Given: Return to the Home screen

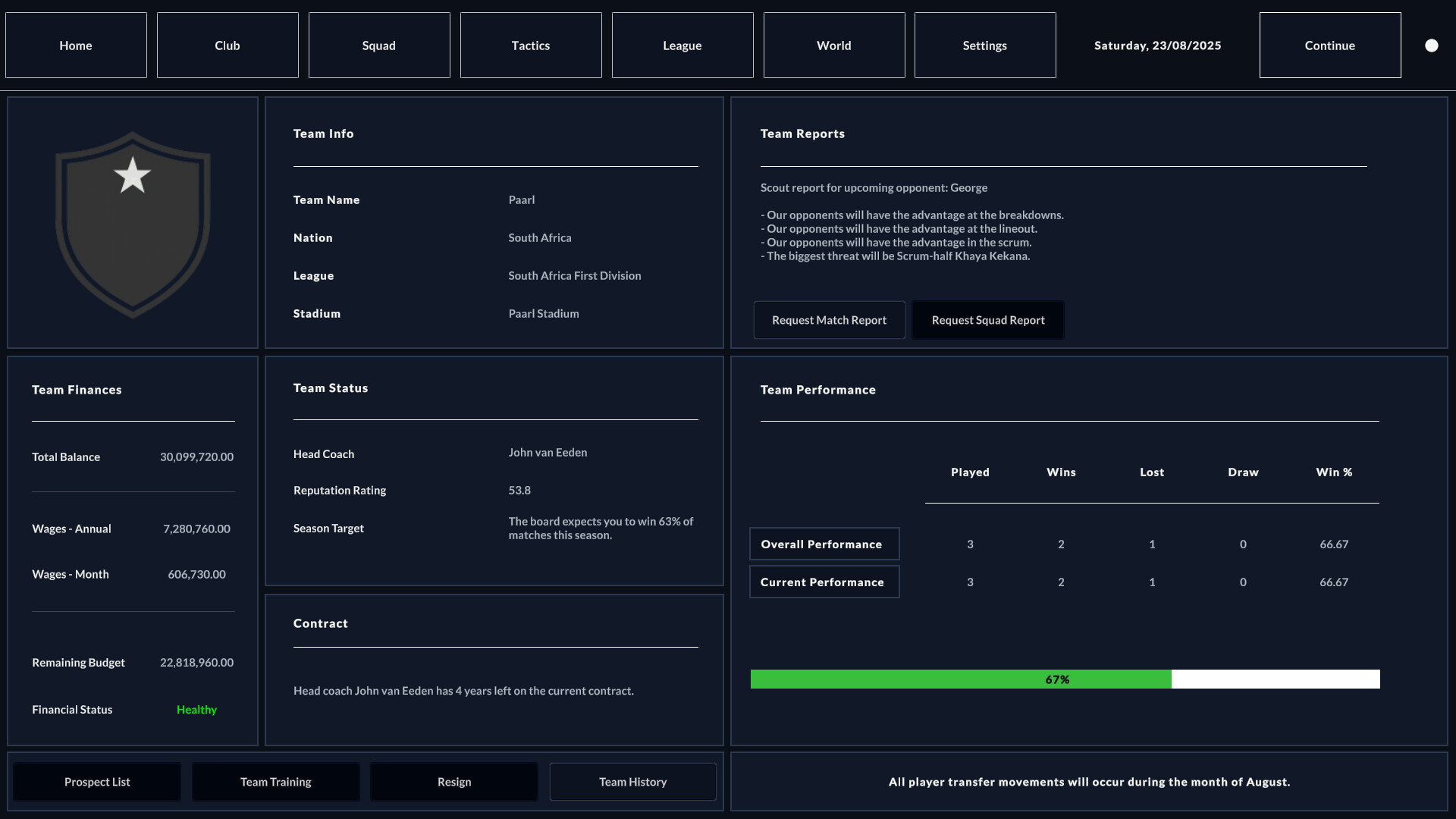Looking at the screenshot, I should [75, 45].
